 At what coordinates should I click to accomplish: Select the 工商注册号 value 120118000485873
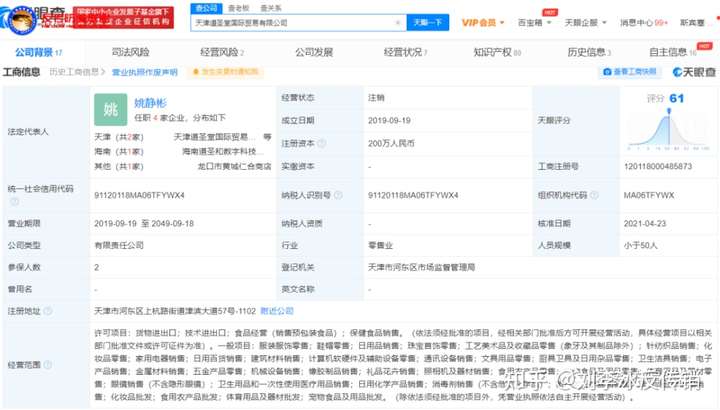click(x=658, y=166)
